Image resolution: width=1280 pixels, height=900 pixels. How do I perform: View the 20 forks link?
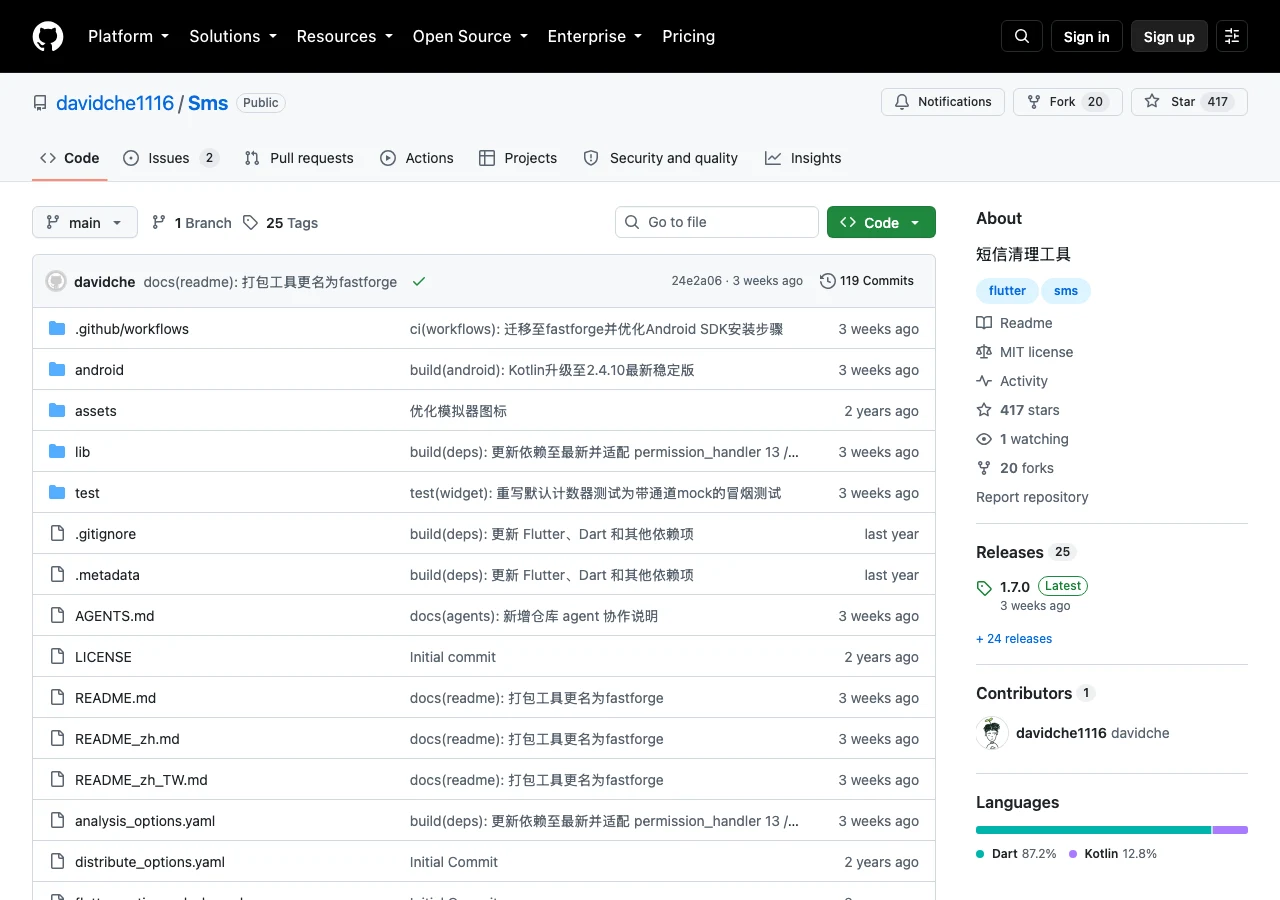[x=1015, y=468]
